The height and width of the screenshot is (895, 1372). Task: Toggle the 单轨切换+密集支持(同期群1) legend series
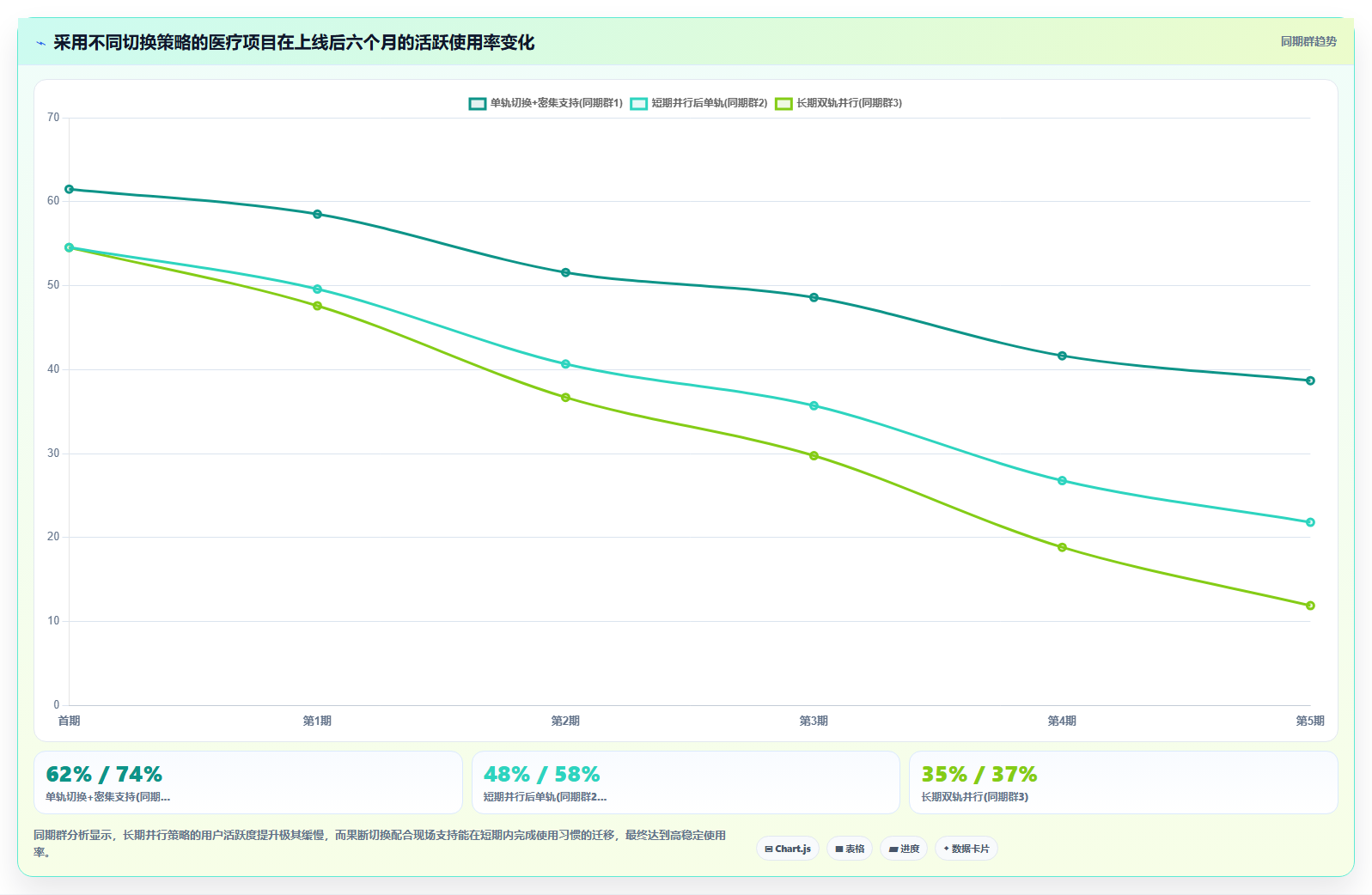pos(546,103)
